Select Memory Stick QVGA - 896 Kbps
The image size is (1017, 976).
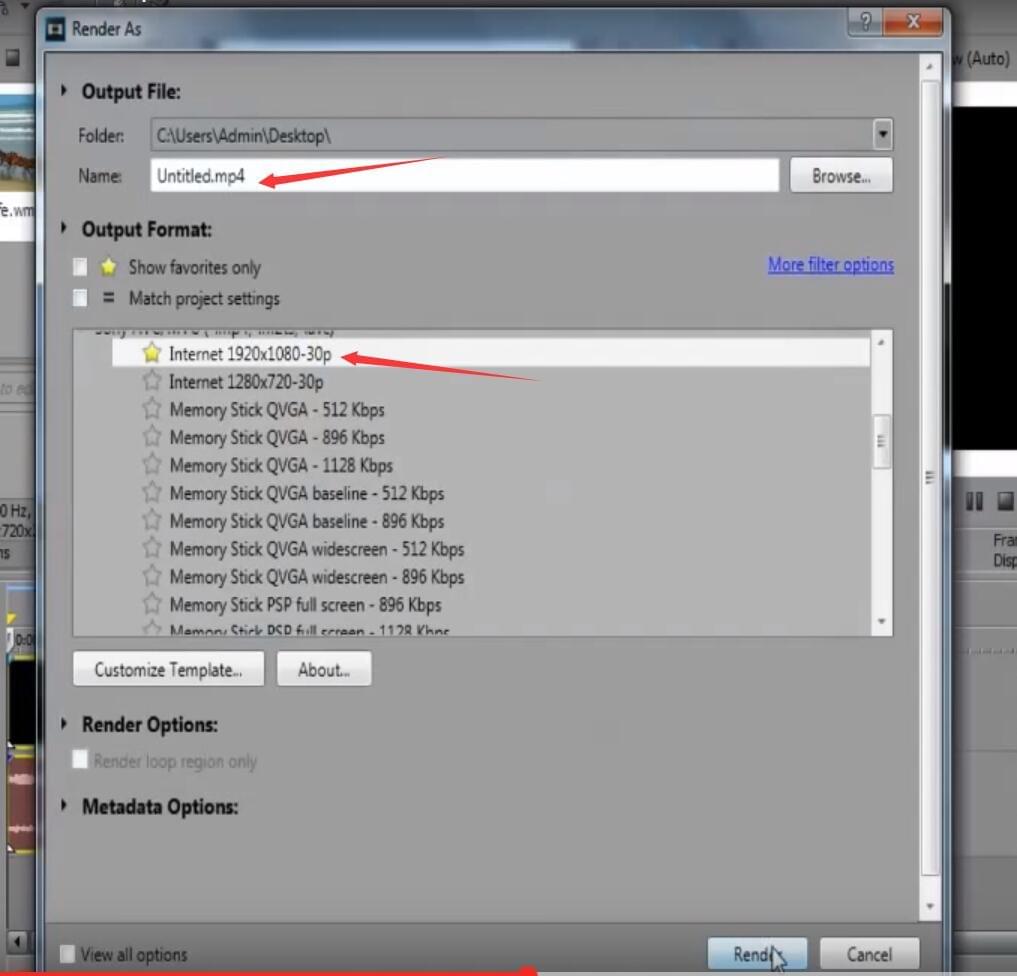click(277, 438)
